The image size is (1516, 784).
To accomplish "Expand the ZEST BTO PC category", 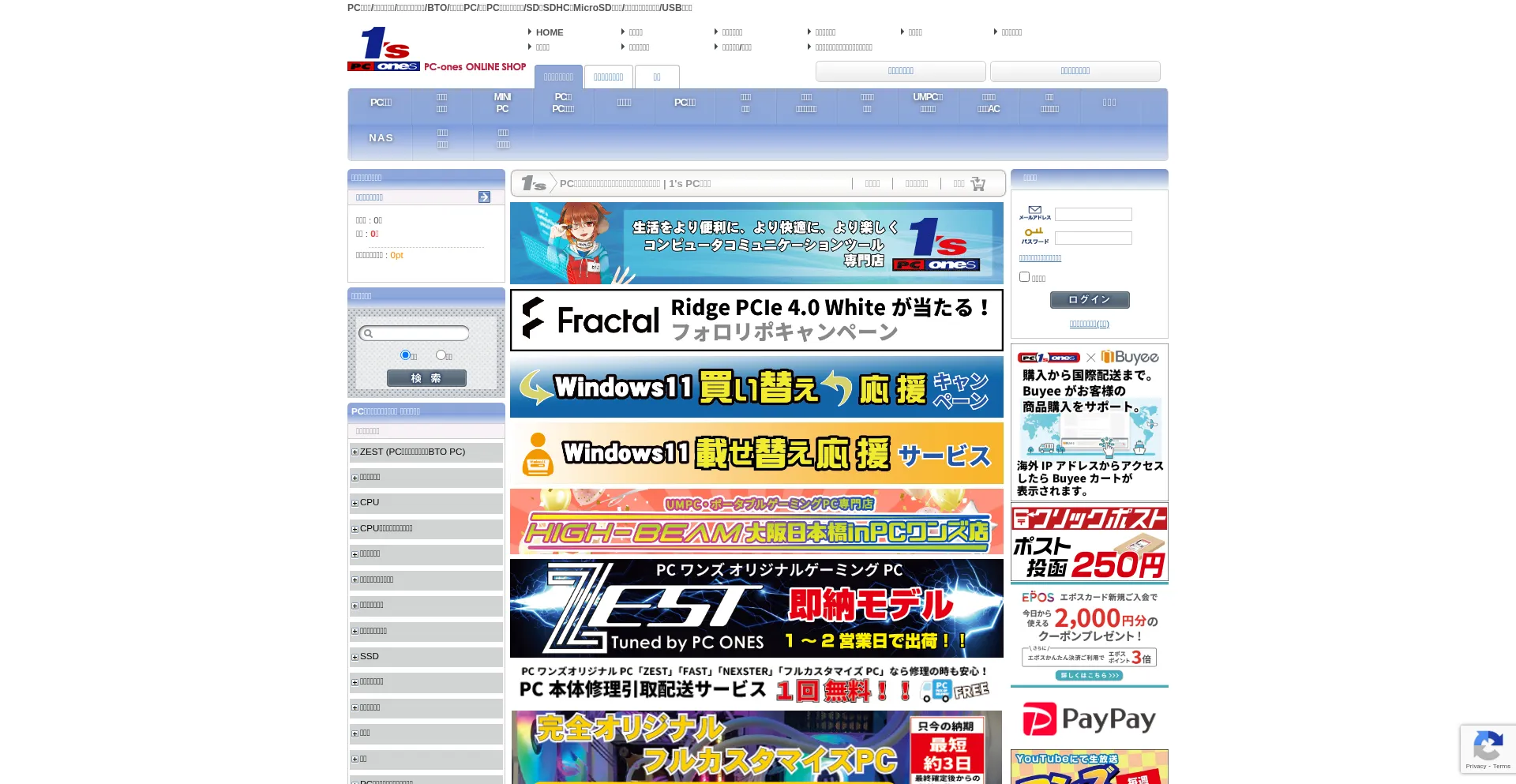I will click(x=355, y=452).
